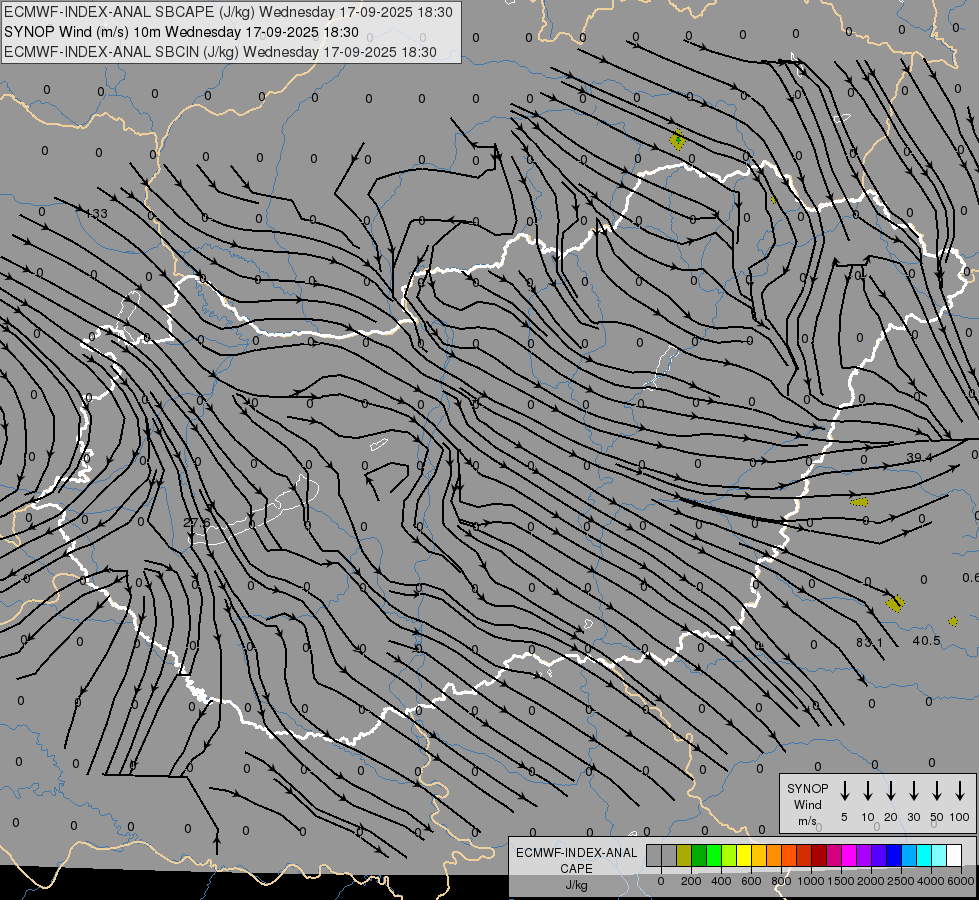Click the 27.5 value label on map
Viewport: 979px width, 900px height.
197,523
